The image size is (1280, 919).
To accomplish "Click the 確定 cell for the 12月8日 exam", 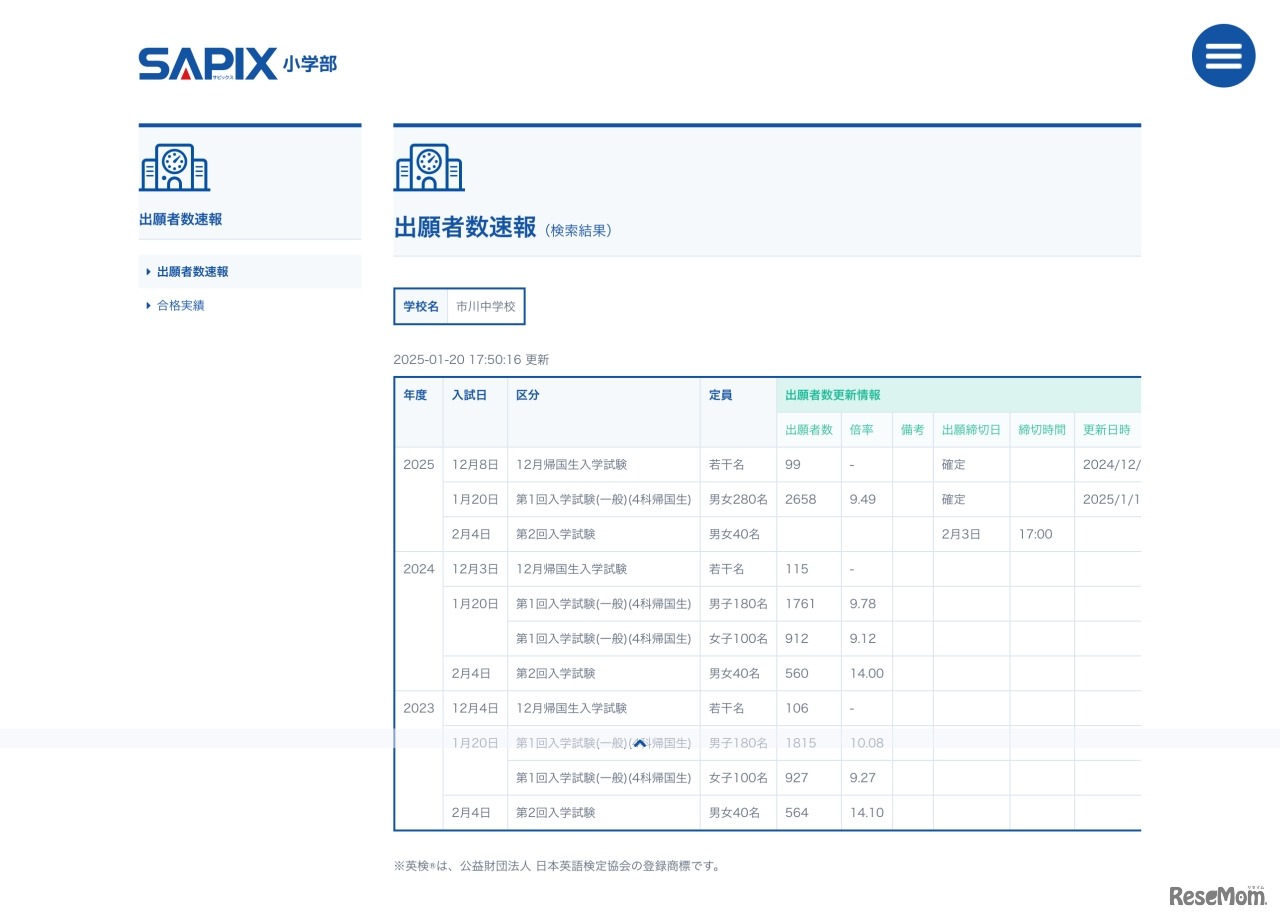I will [x=952, y=464].
